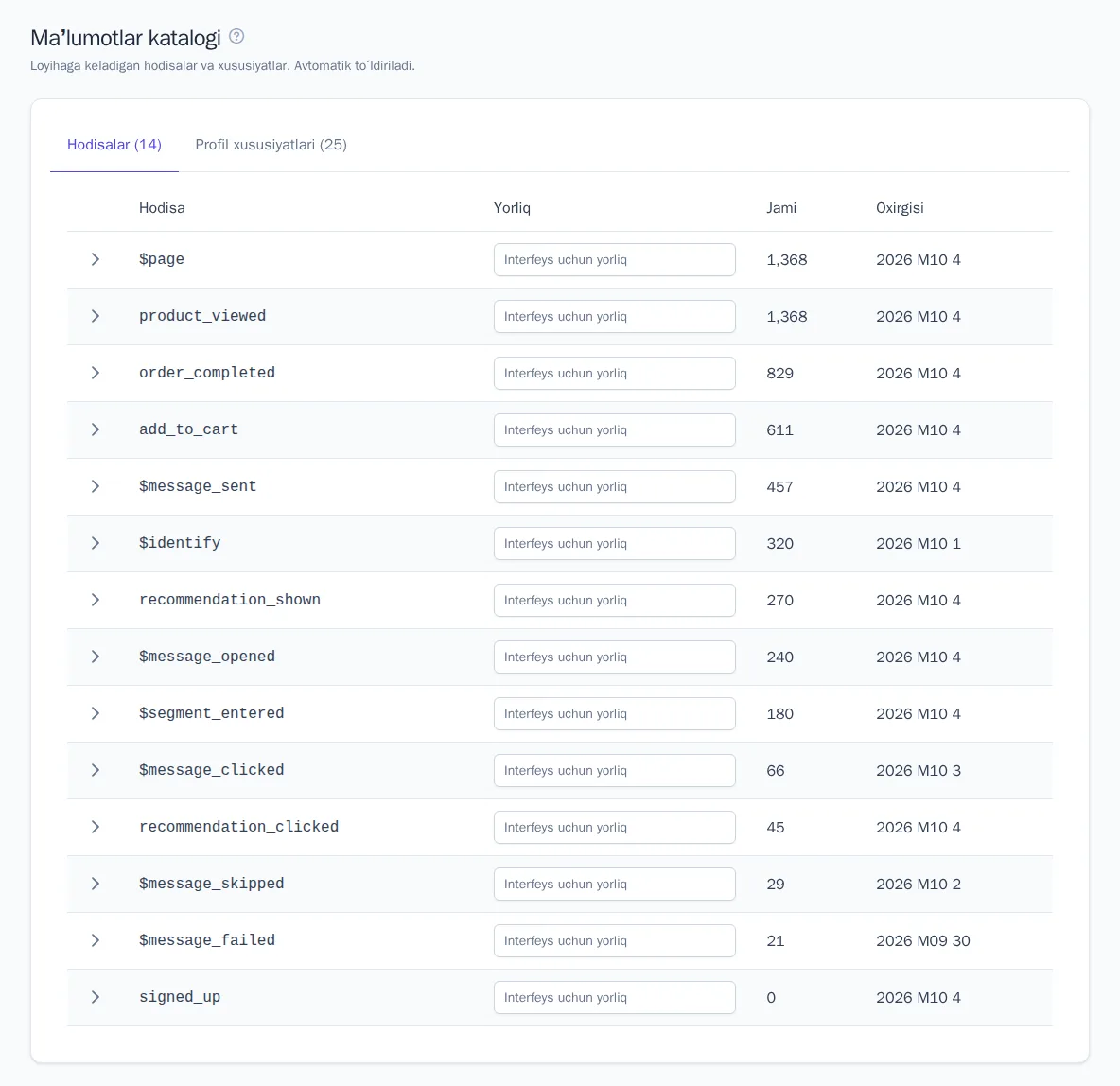Focus the label field for $page
This screenshot has width=1120, height=1086.
pos(614,259)
